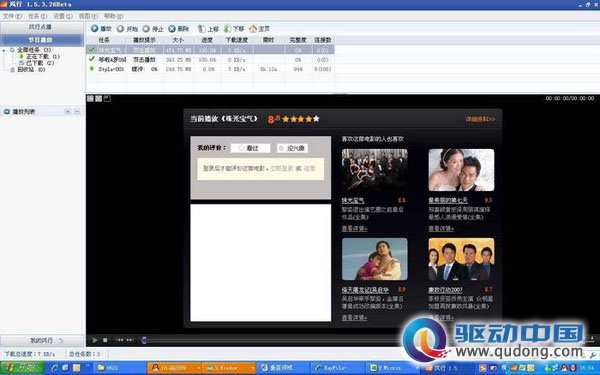Select the highlighted first task row
600x375 pixels.
(210, 50)
